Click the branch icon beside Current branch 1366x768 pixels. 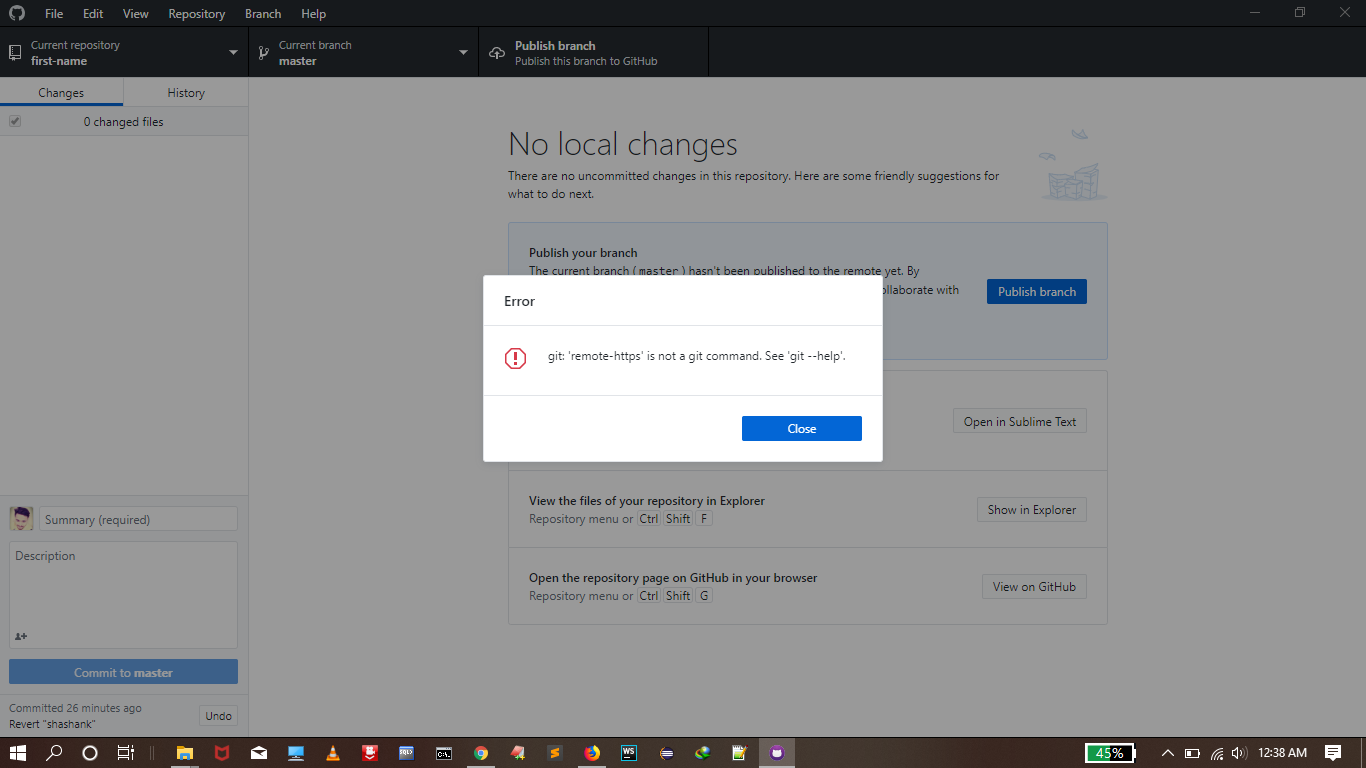(264, 51)
